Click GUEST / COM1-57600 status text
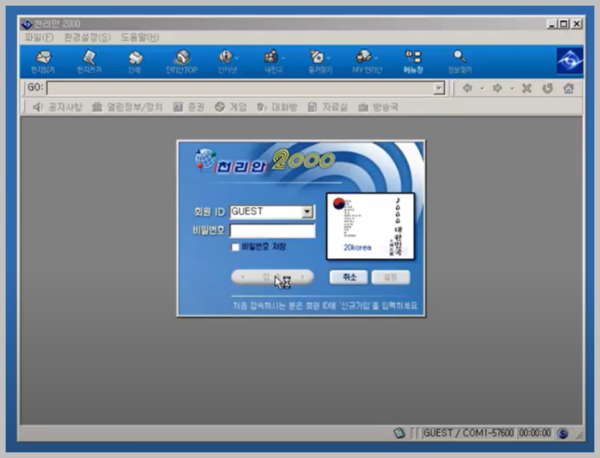 (x=468, y=433)
